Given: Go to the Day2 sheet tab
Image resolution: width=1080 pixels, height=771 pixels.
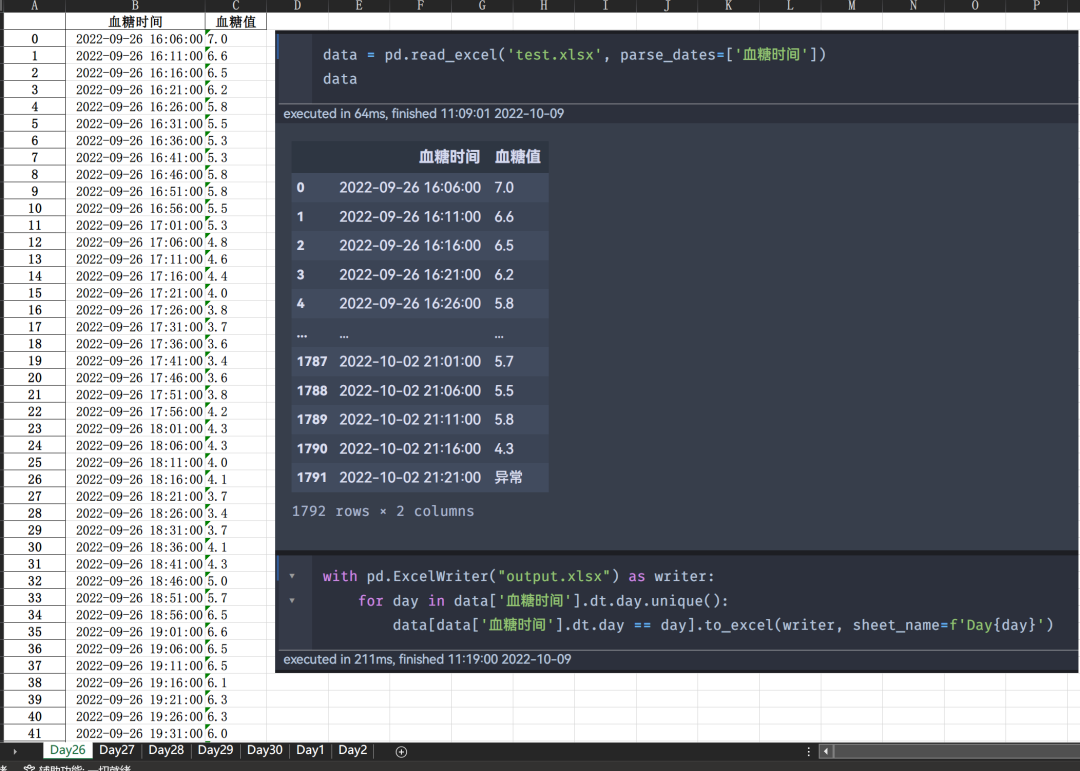Looking at the screenshot, I should pos(353,750).
